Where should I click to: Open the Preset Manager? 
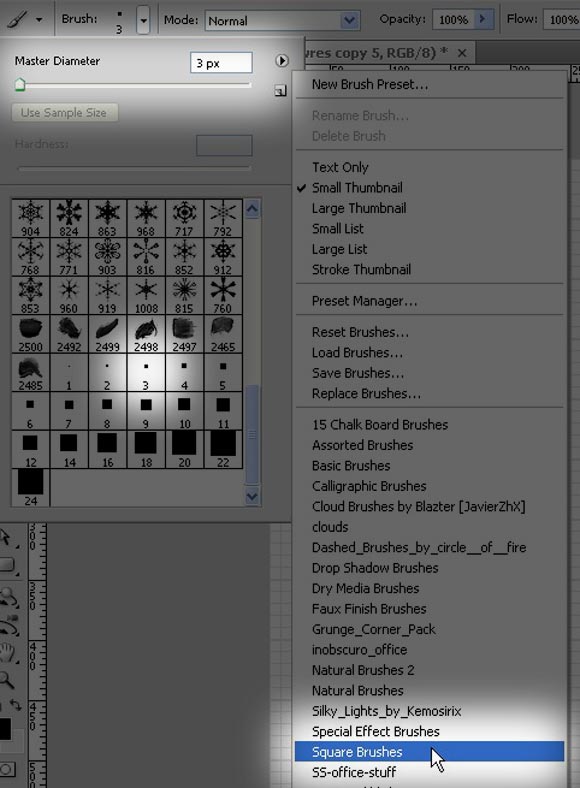(364, 301)
